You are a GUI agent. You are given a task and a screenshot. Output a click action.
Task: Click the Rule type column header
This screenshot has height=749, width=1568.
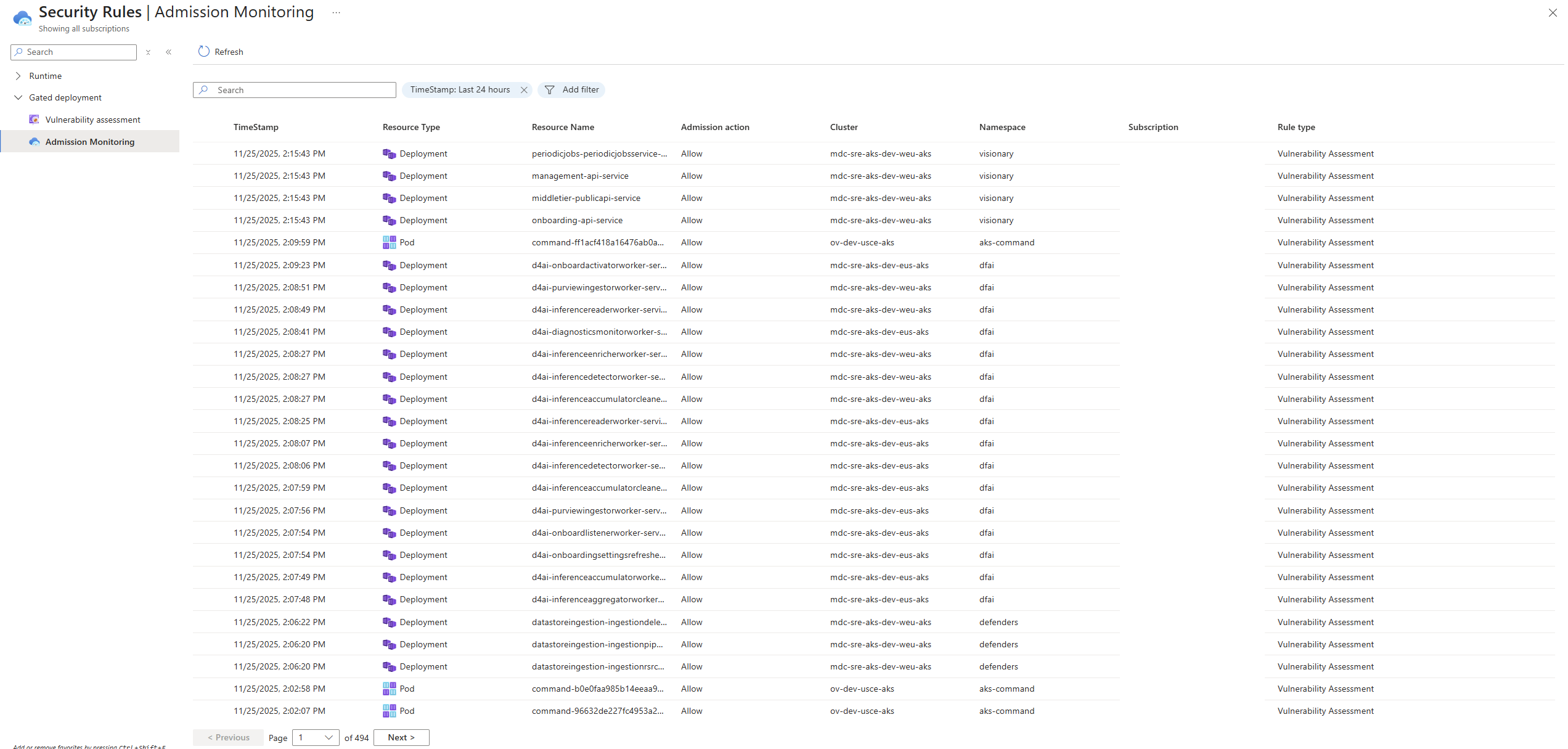click(x=1296, y=127)
